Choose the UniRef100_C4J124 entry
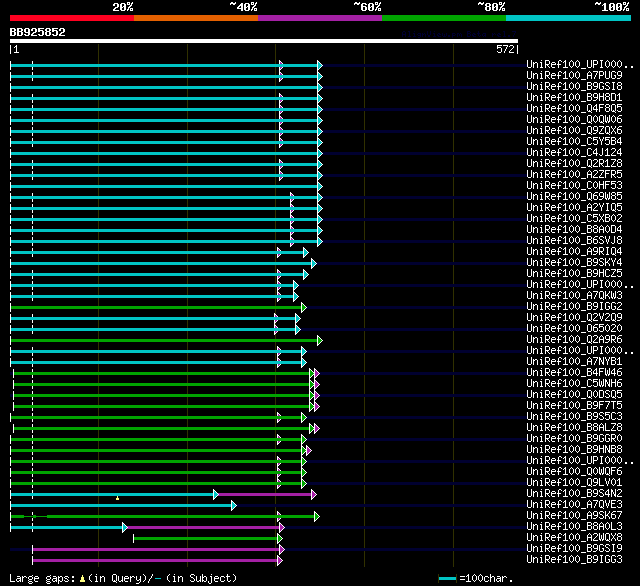The width and height of the screenshot is (640, 586). pyautogui.click(x=574, y=152)
